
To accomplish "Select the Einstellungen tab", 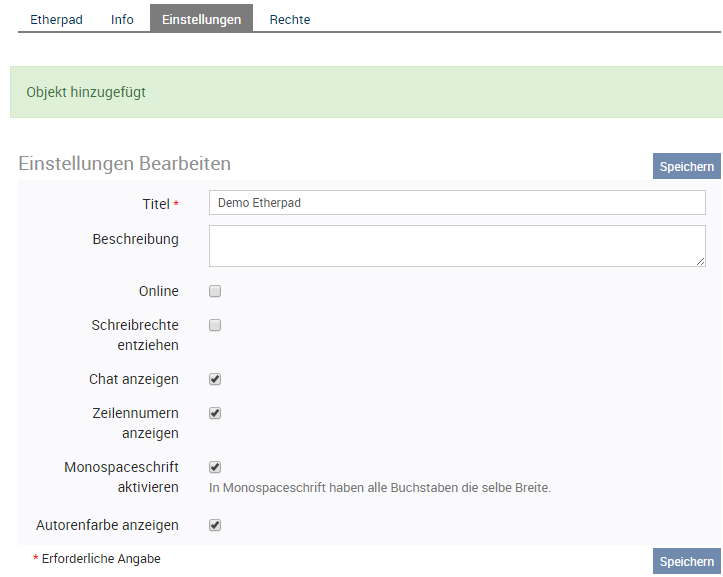I will pos(201,19).
